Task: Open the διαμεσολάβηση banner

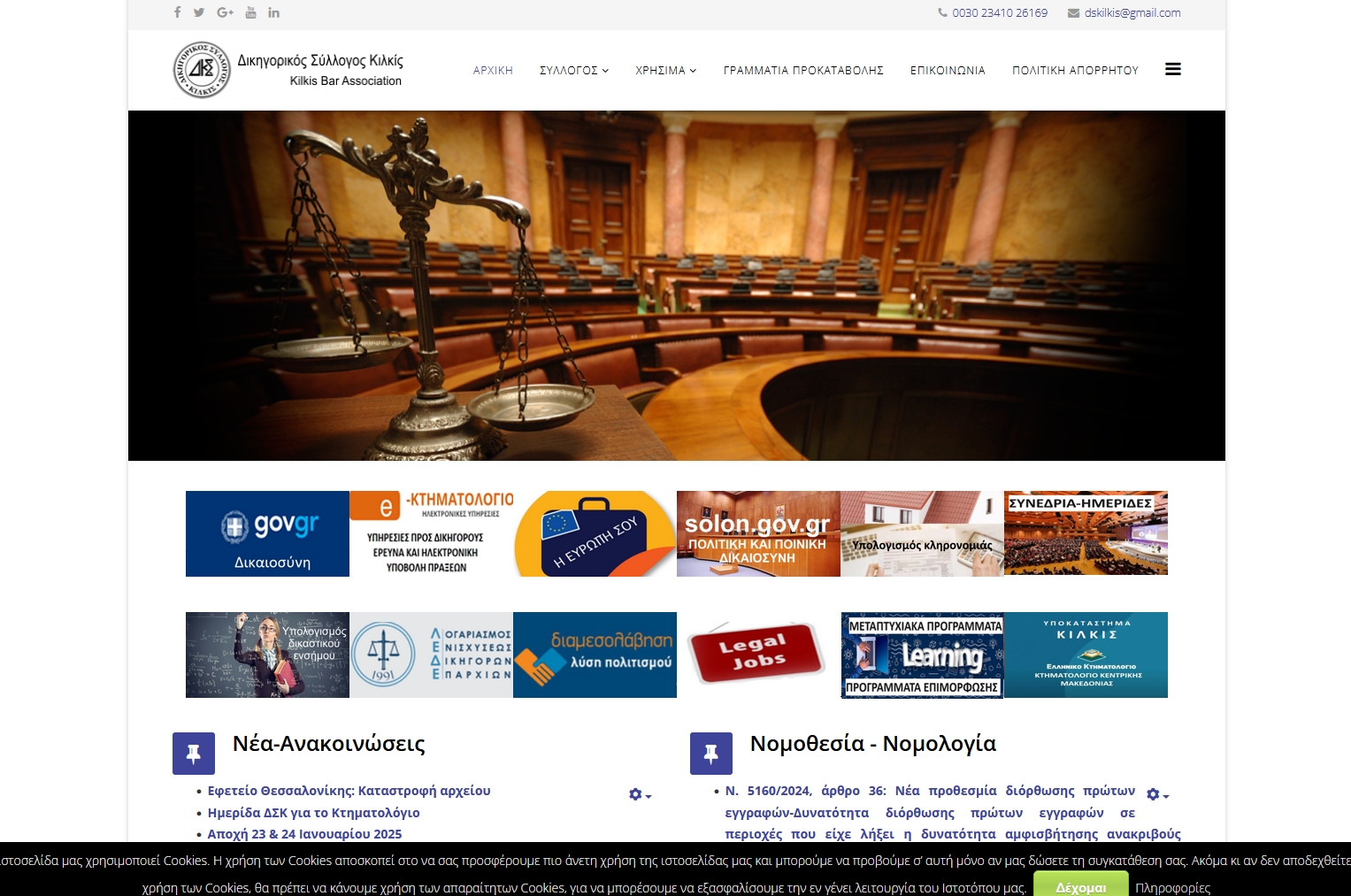Action: click(x=595, y=655)
